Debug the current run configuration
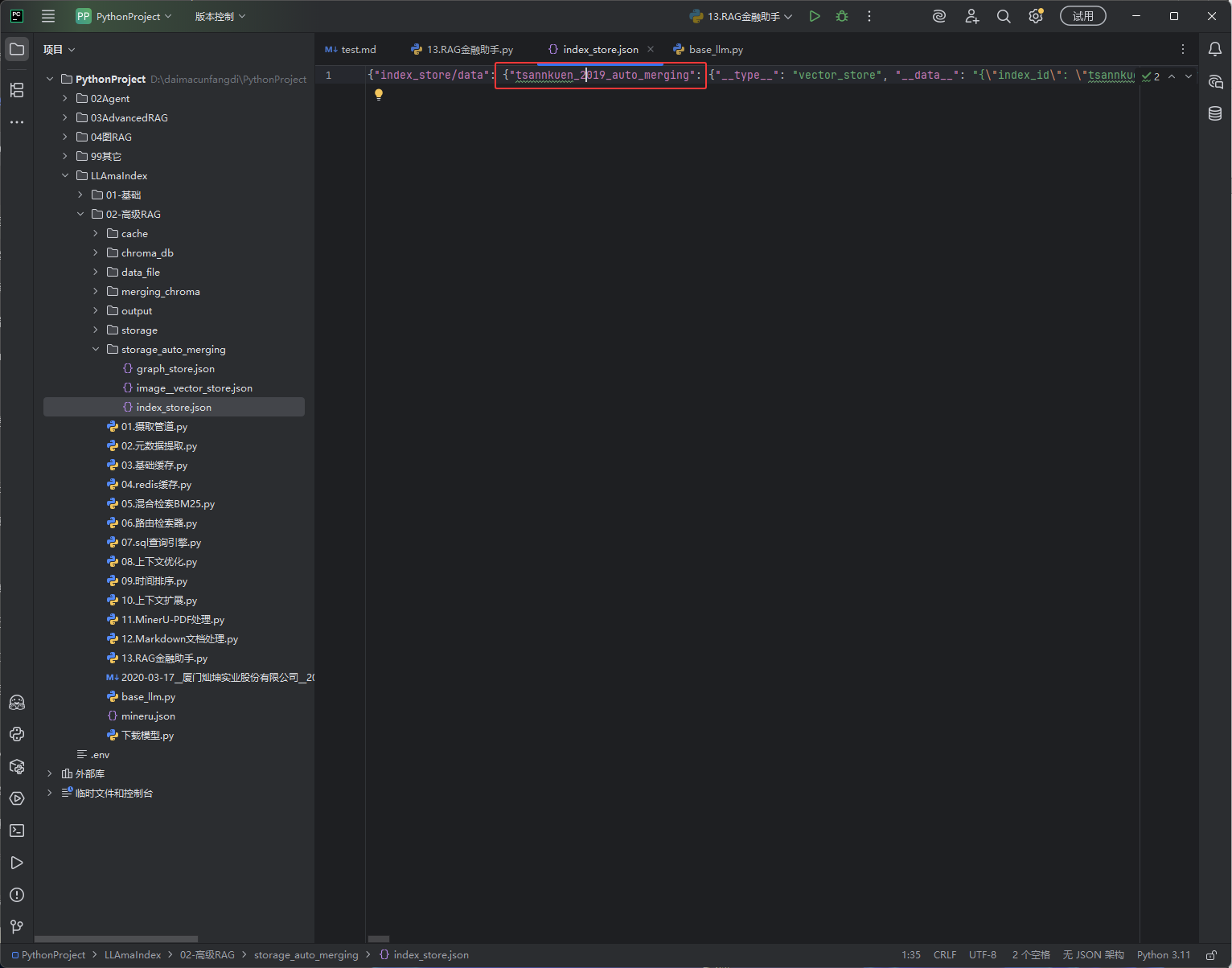The width and height of the screenshot is (1232, 968). (842, 16)
